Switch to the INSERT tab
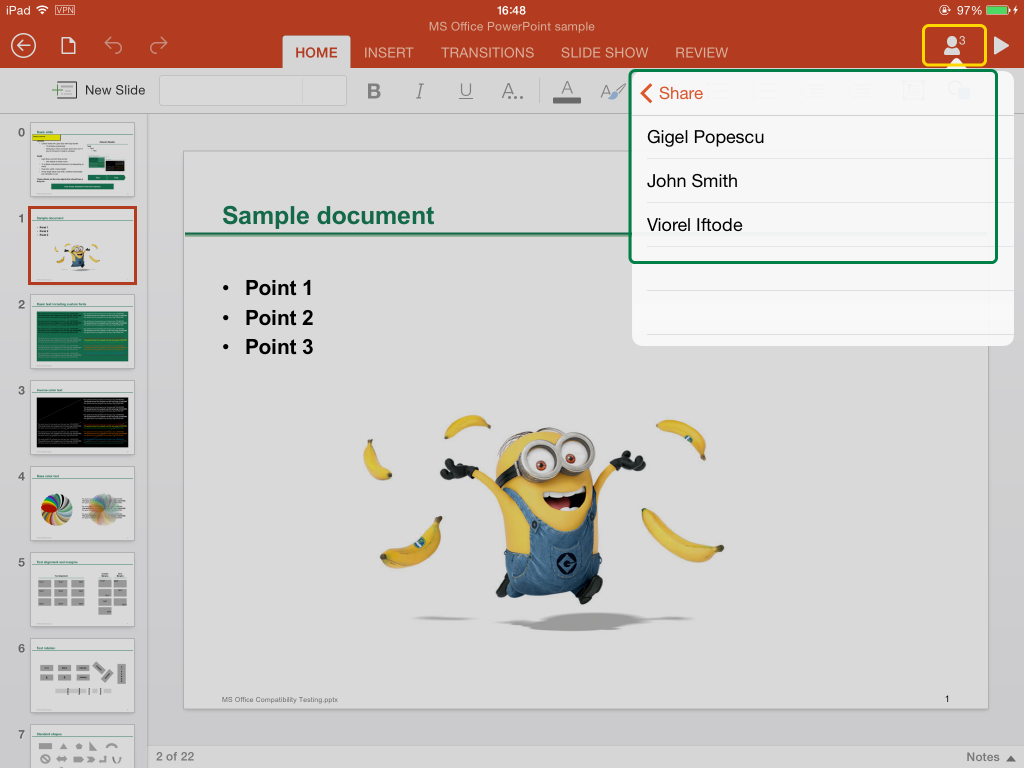This screenshot has width=1024, height=768. tap(388, 52)
